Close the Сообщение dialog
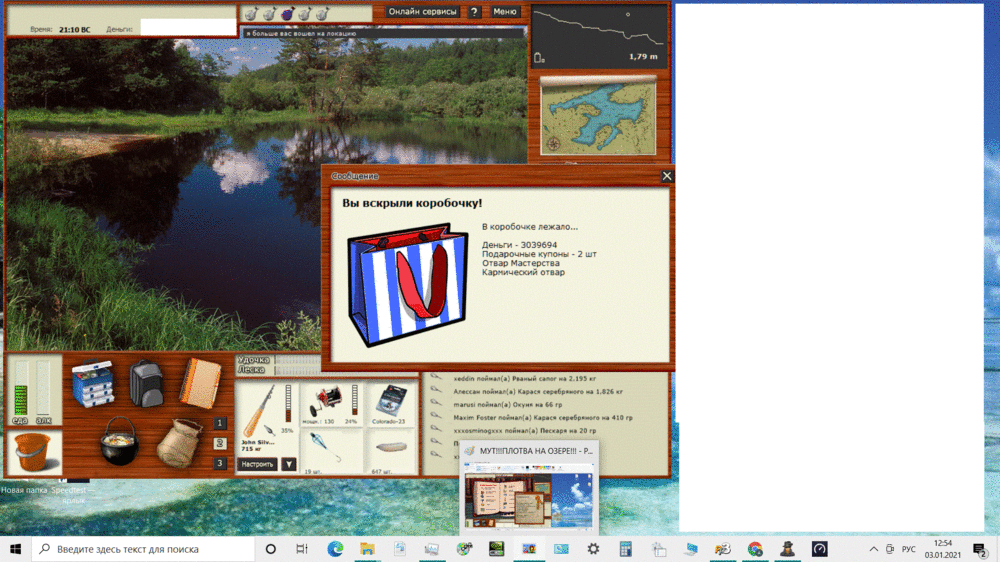 point(667,176)
